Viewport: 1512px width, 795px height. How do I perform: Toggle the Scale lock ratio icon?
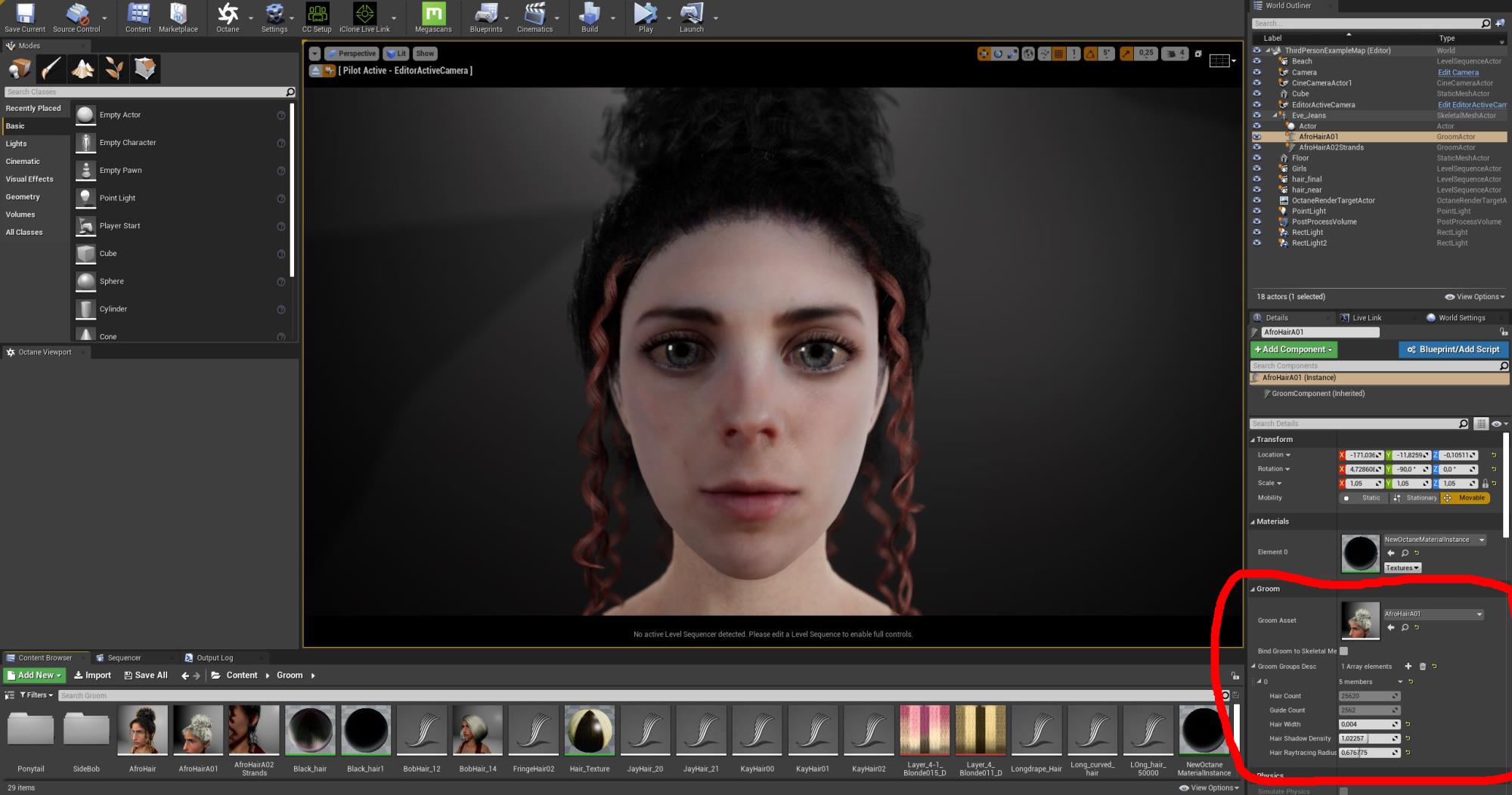click(1485, 484)
